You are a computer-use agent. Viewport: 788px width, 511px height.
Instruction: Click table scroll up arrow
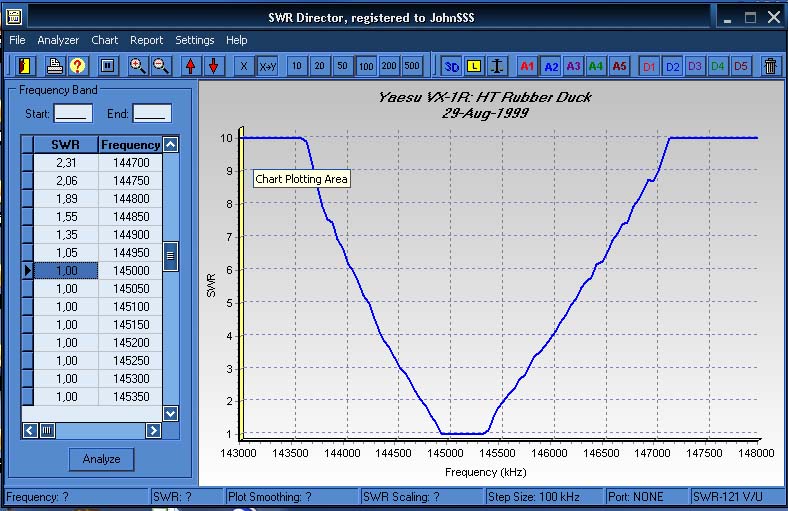tap(170, 145)
